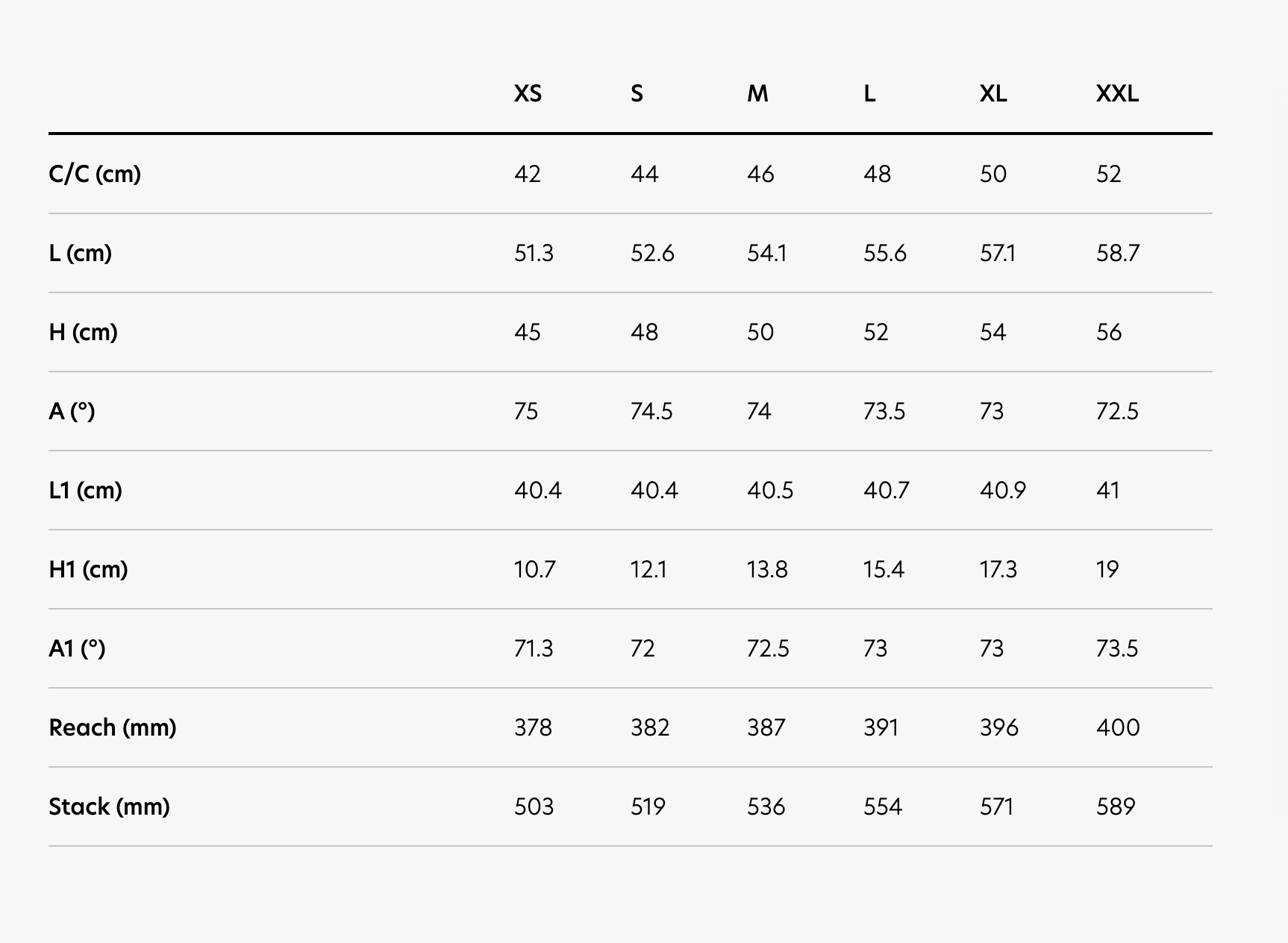Select the H1 value 13.8
The height and width of the screenshot is (943, 1288).
[767, 569]
